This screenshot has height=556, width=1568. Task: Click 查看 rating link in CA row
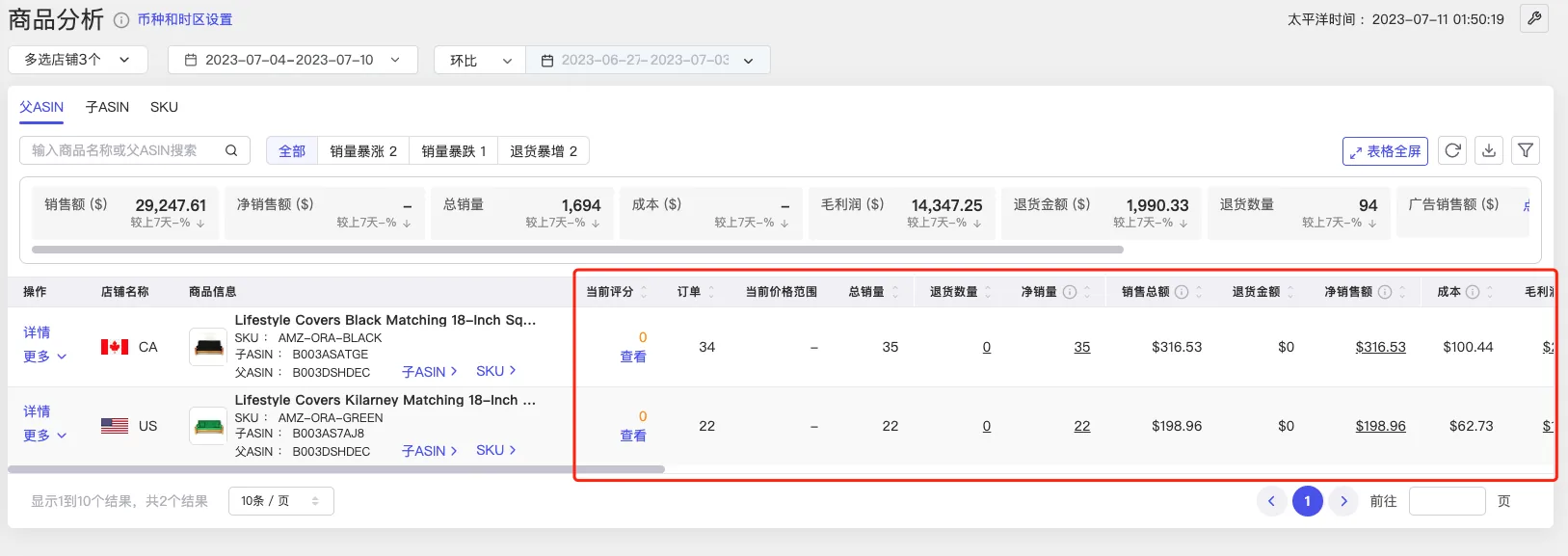click(633, 357)
